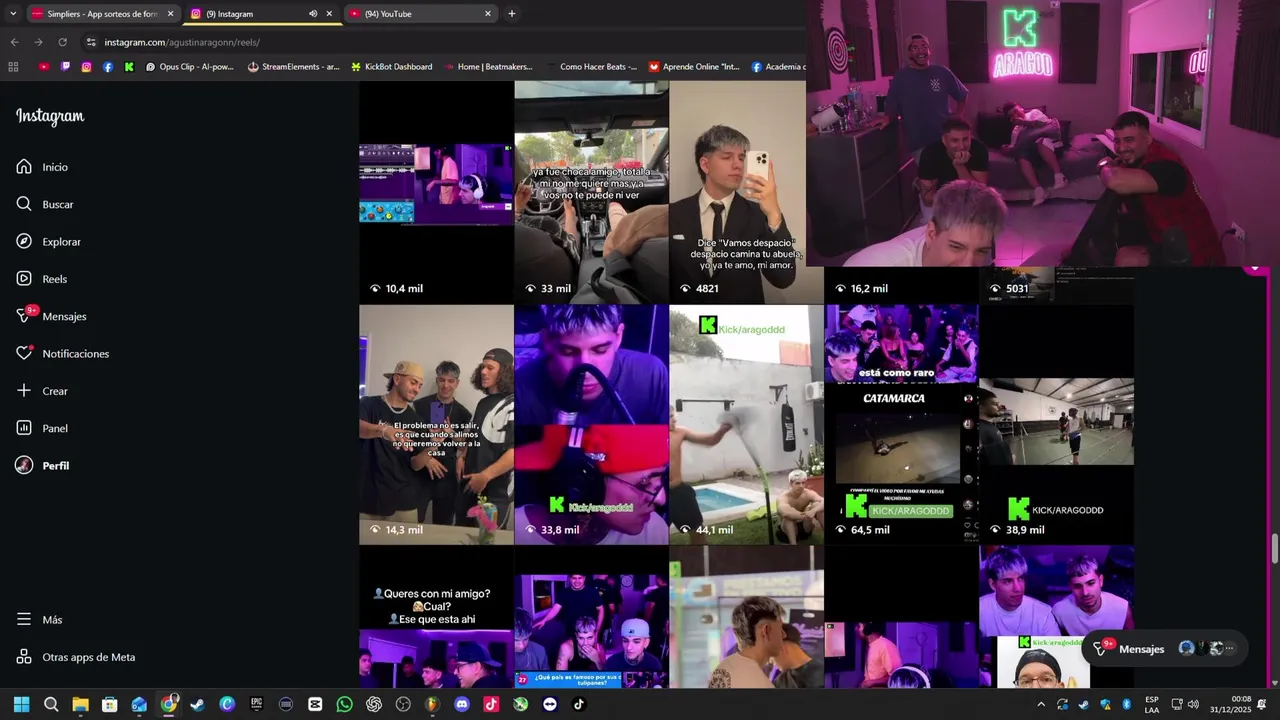The width and height of the screenshot is (1280, 720).
Task: Open the CATAMARCA reel with 64,5 mil views
Action: pos(901,425)
